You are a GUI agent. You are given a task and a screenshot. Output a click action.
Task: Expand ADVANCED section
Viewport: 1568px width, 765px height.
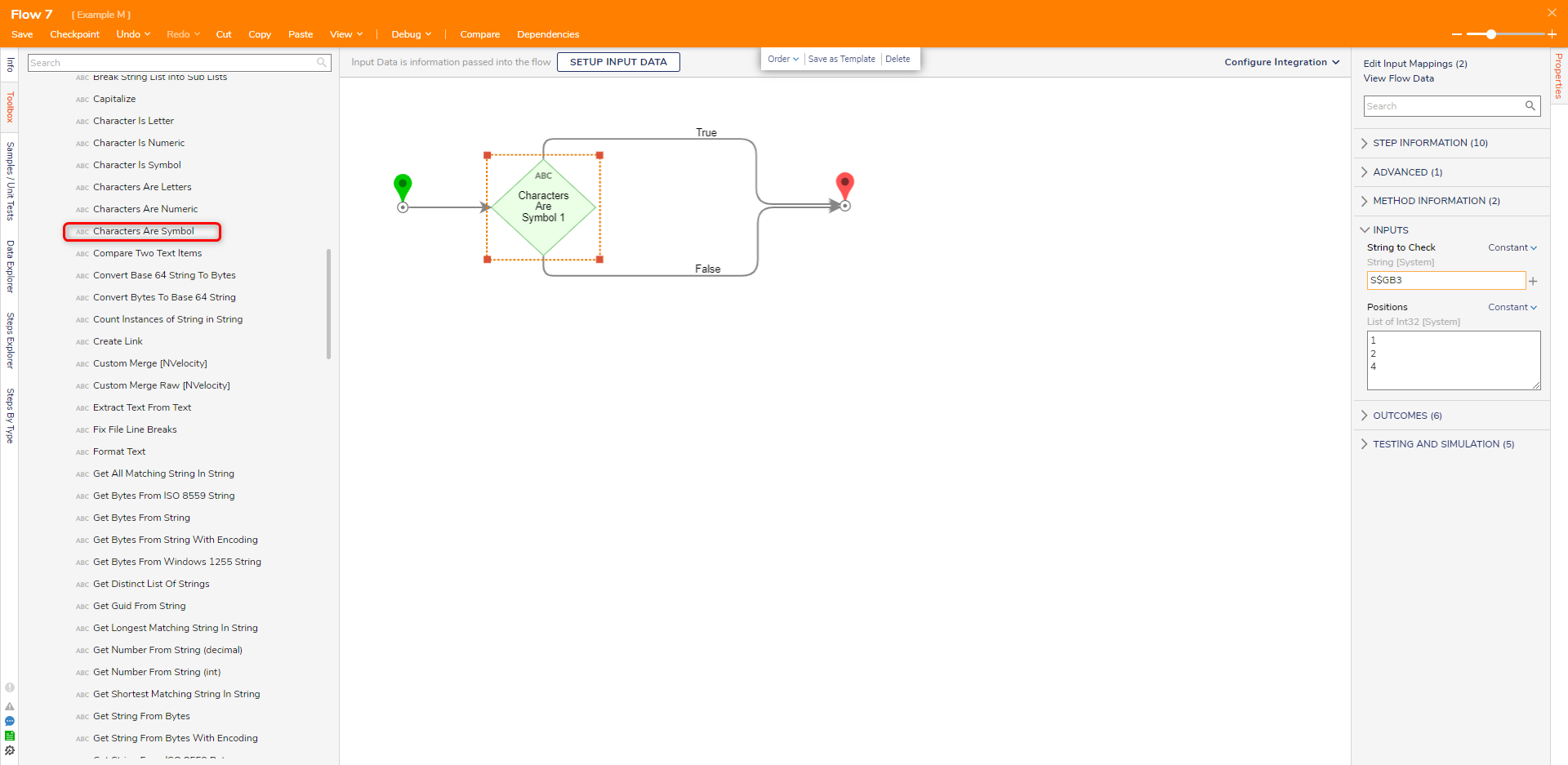pyautogui.click(x=1406, y=172)
